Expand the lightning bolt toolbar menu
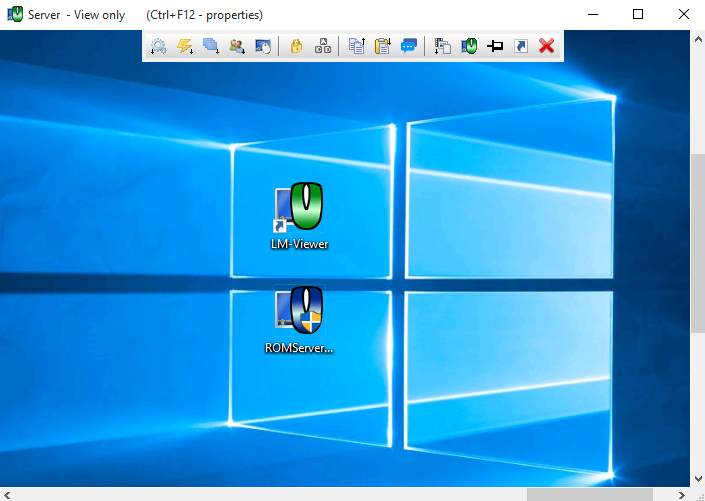 [x=185, y=46]
